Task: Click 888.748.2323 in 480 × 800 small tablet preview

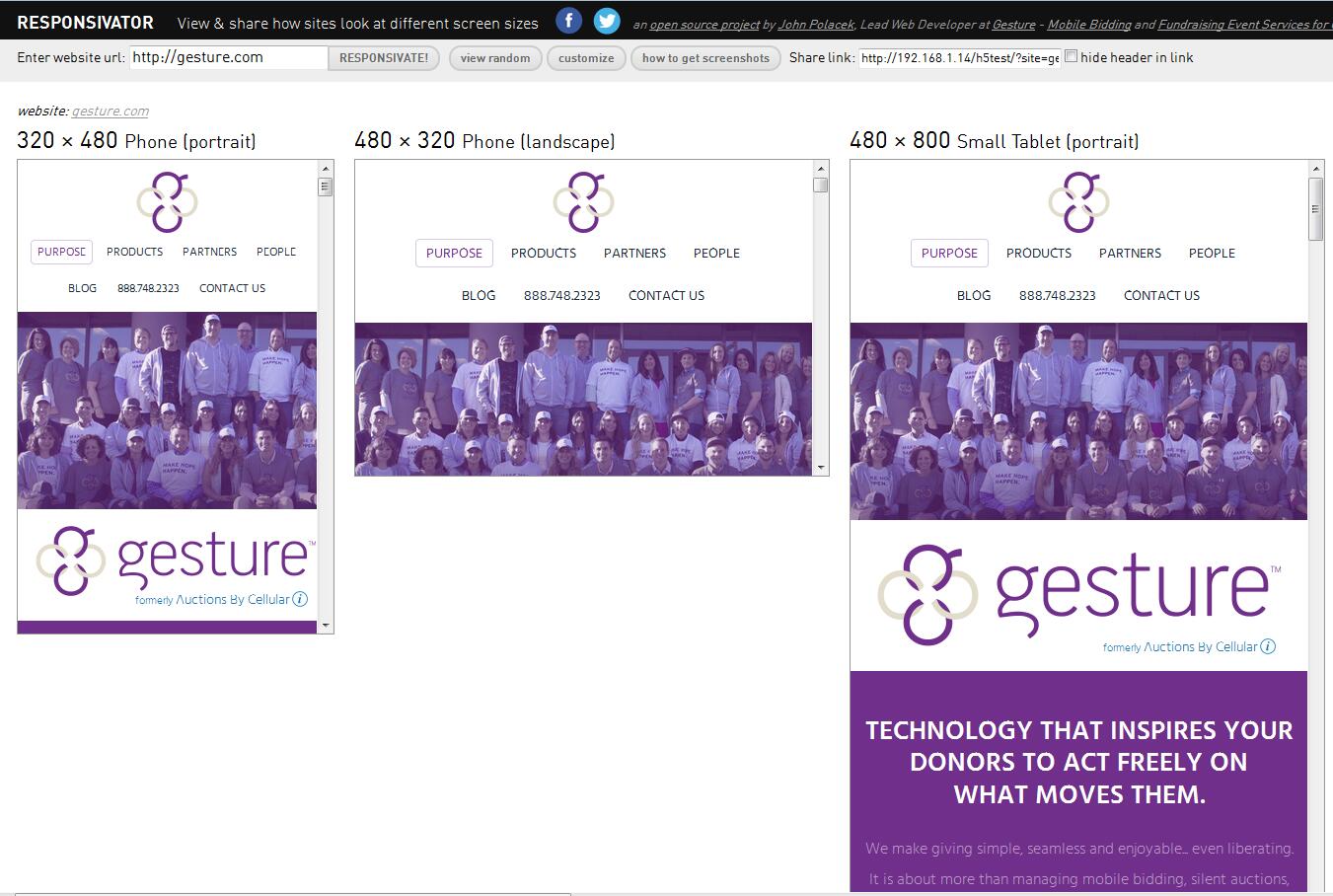Action: point(1057,295)
